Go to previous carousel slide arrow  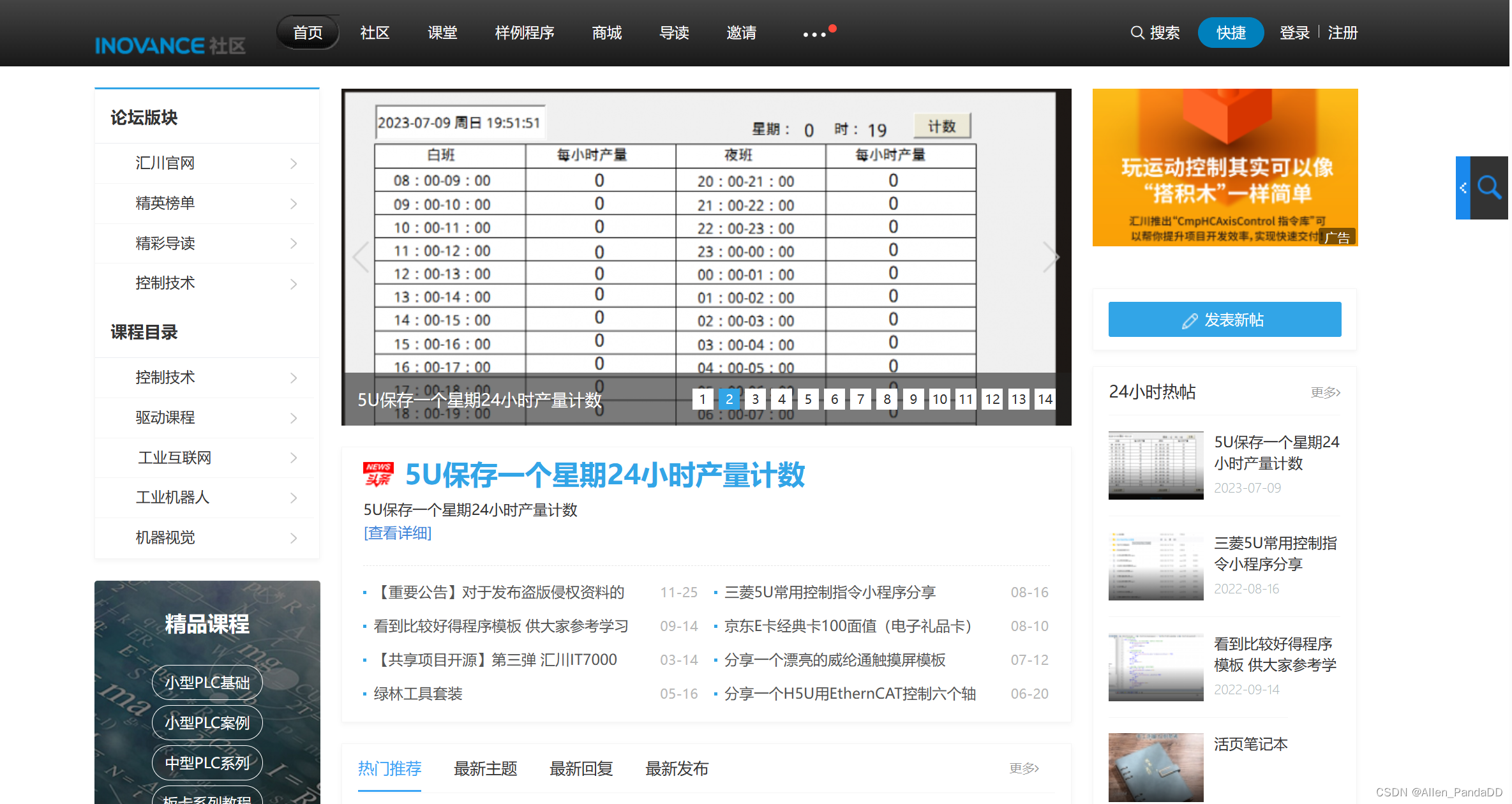[361, 257]
